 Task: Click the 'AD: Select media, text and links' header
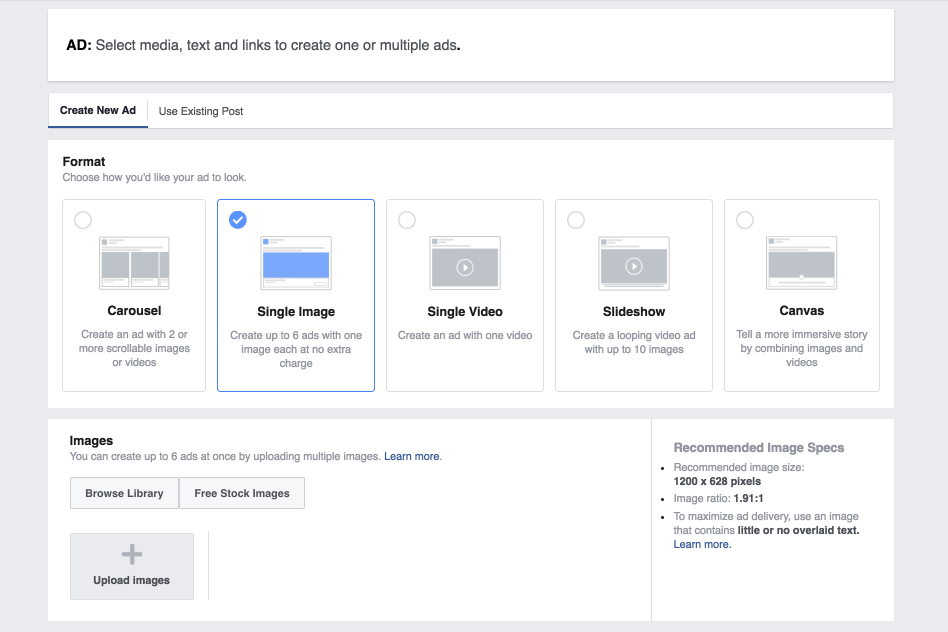pos(263,45)
